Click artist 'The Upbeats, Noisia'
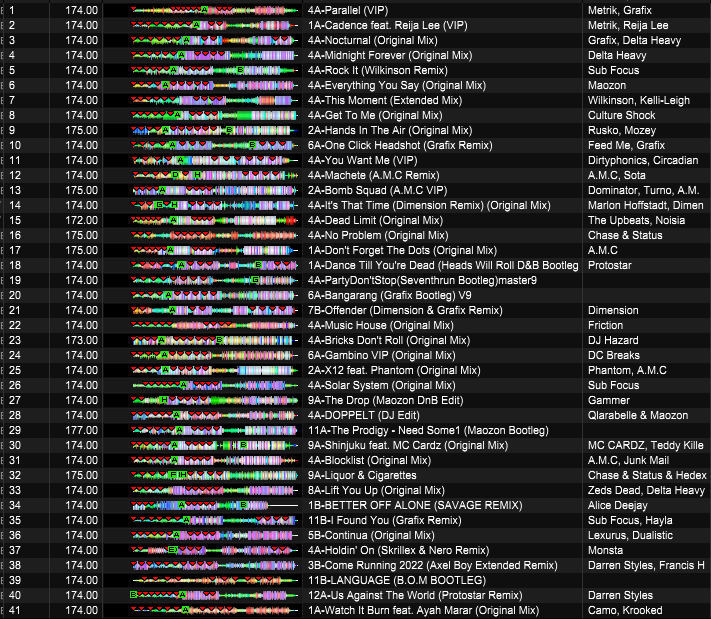The width and height of the screenshot is (711, 619). (636, 220)
